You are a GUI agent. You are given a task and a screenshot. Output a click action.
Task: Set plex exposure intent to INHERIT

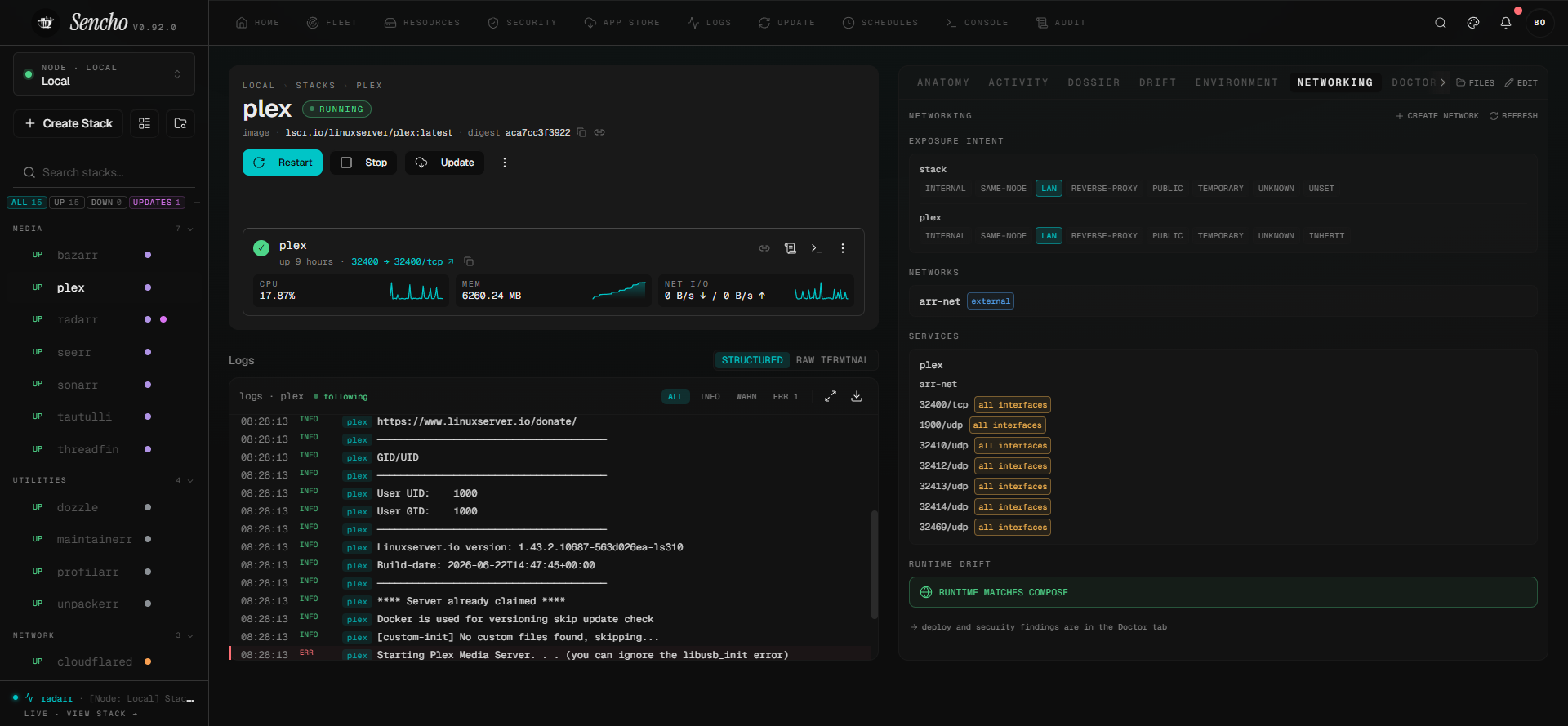[1325, 236]
